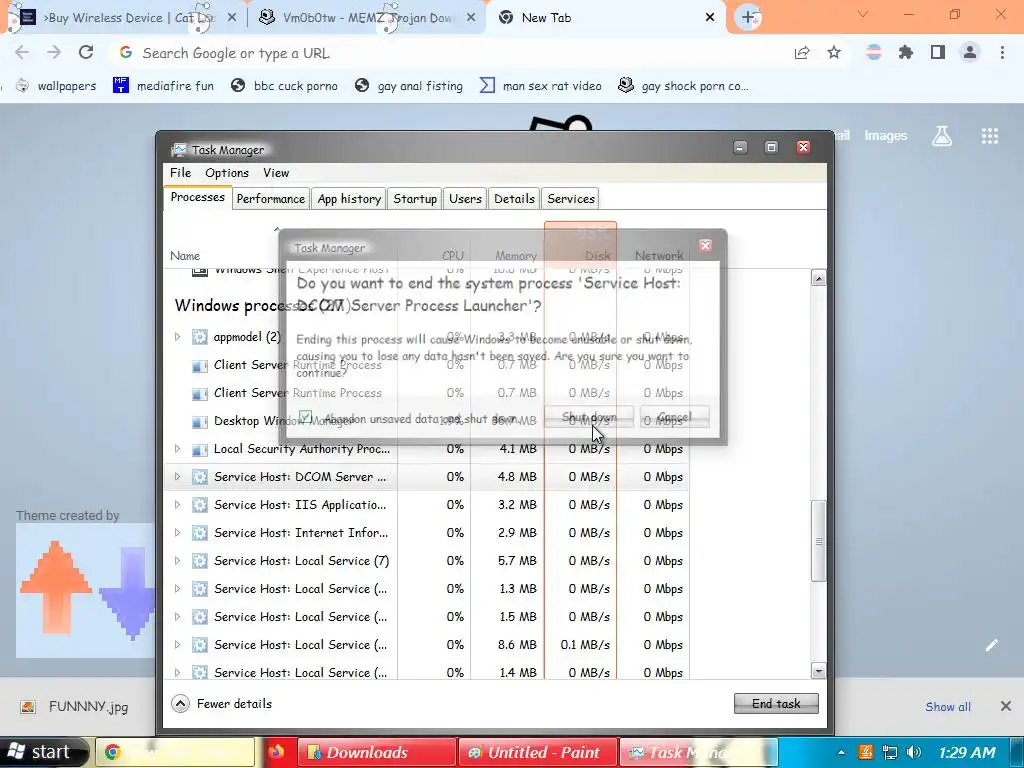Click the 1:29 AM taskbar clock
Image resolution: width=1024 pixels, height=768 pixels.
967,752
